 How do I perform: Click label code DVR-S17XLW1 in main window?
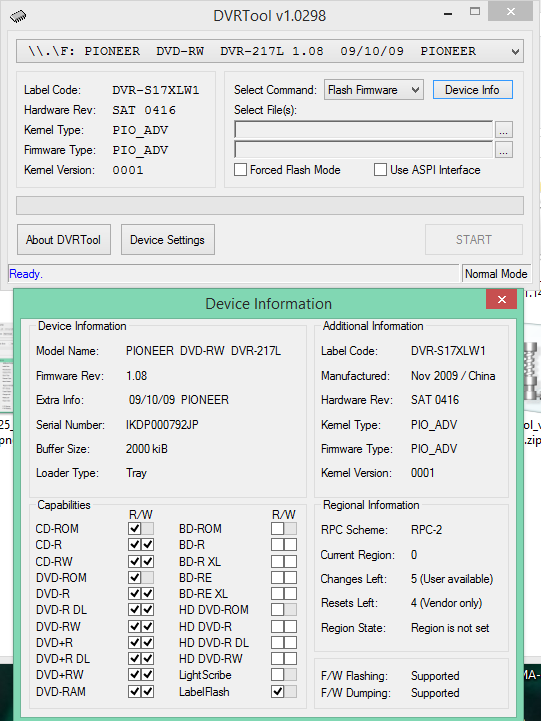[156, 90]
